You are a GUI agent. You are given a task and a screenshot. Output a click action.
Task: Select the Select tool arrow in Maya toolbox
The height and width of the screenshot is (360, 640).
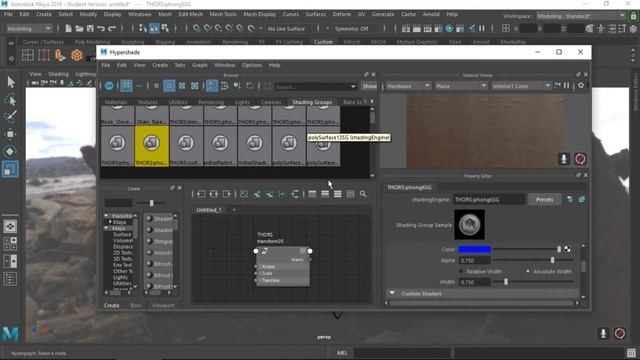tap(11, 82)
